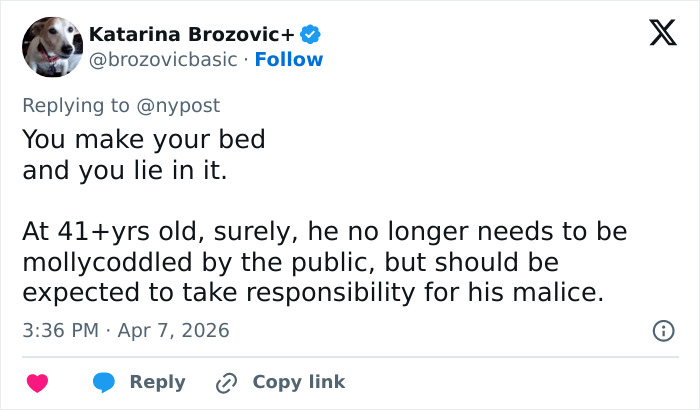This screenshot has width=700, height=410.
Task: Follow Katarina Brozovic
Action: [x=289, y=59]
